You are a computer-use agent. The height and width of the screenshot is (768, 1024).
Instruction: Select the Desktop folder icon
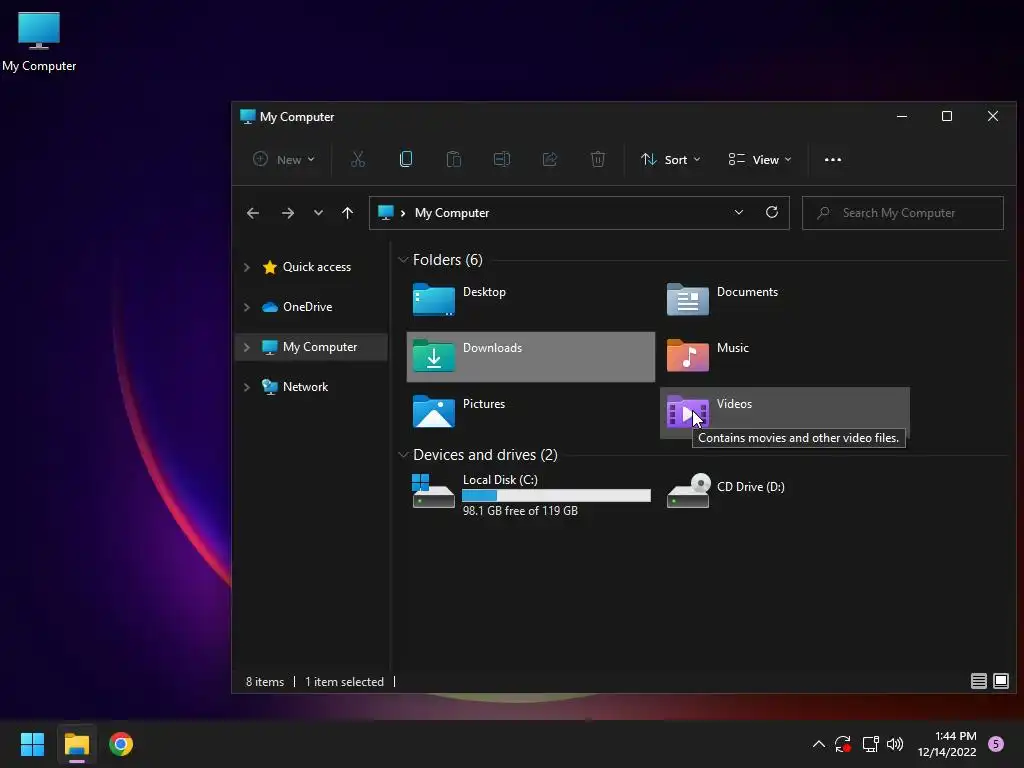pyautogui.click(x=434, y=300)
